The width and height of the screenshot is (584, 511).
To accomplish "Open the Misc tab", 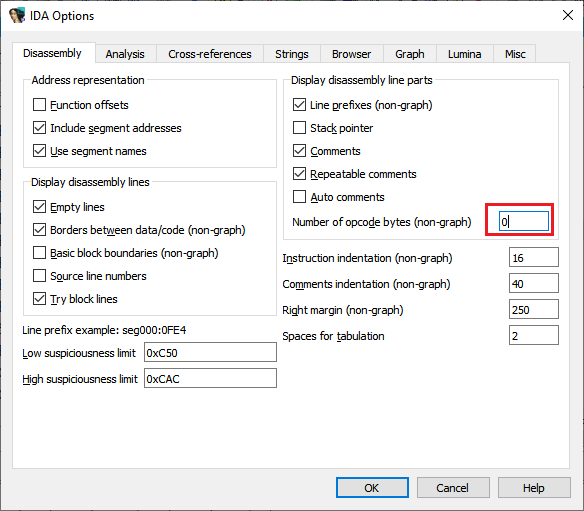I will point(515,54).
